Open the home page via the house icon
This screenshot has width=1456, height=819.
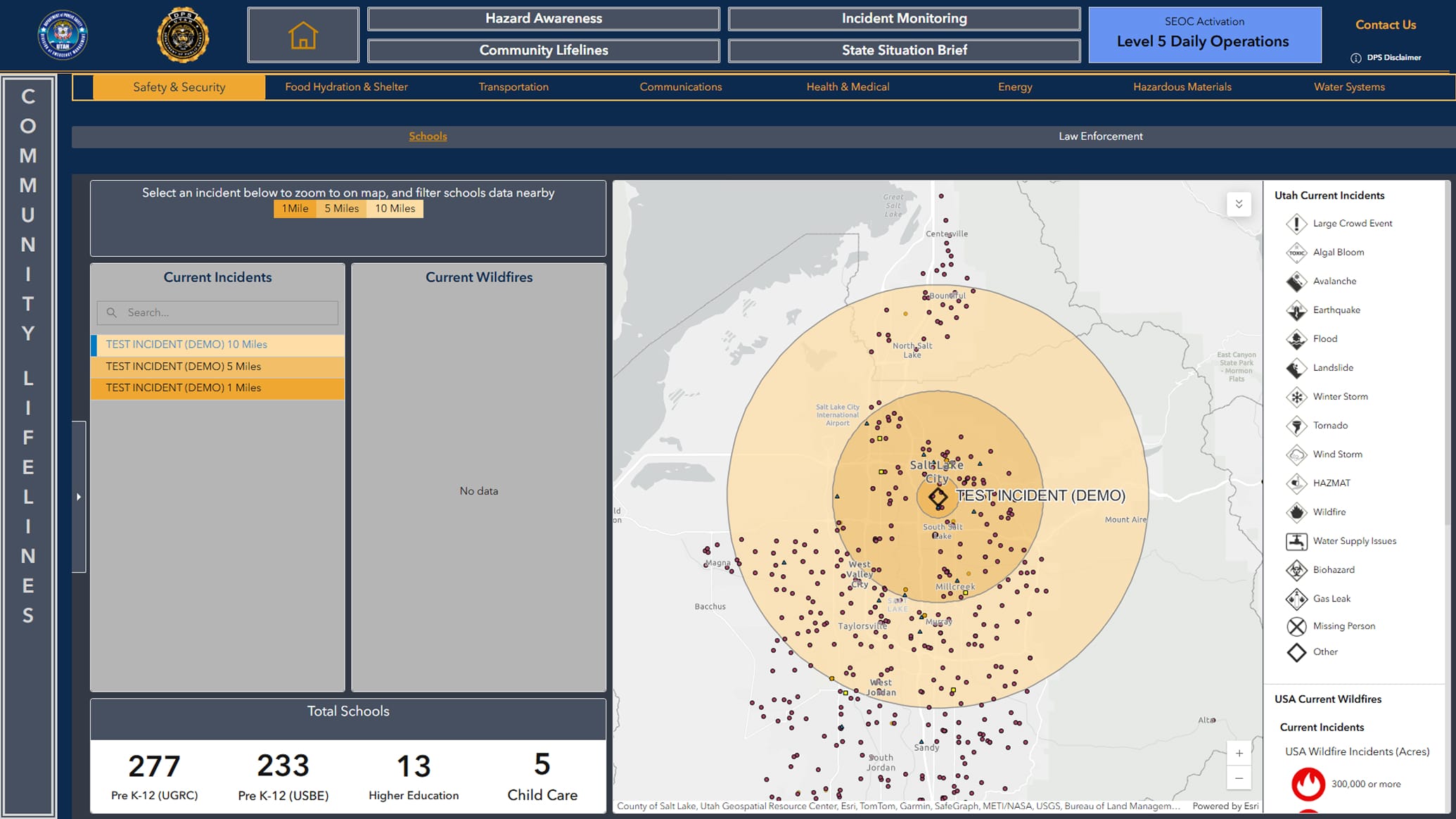302,33
